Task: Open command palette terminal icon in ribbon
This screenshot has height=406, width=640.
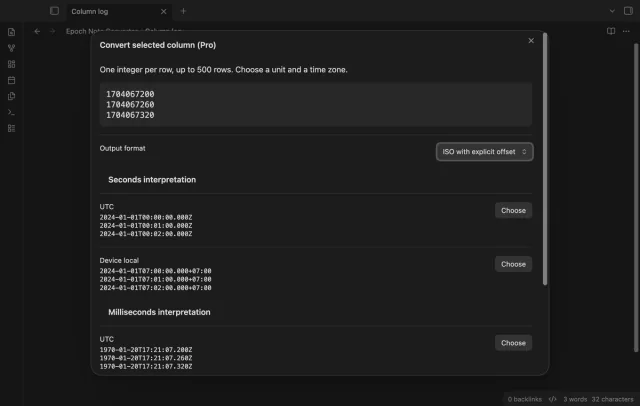Action: click(x=11, y=112)
